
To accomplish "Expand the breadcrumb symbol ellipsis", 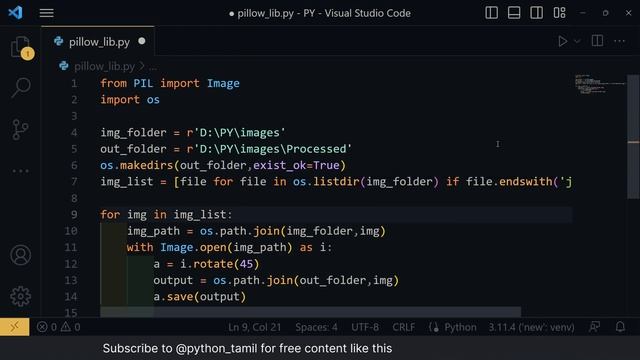I will pos(153,67).
